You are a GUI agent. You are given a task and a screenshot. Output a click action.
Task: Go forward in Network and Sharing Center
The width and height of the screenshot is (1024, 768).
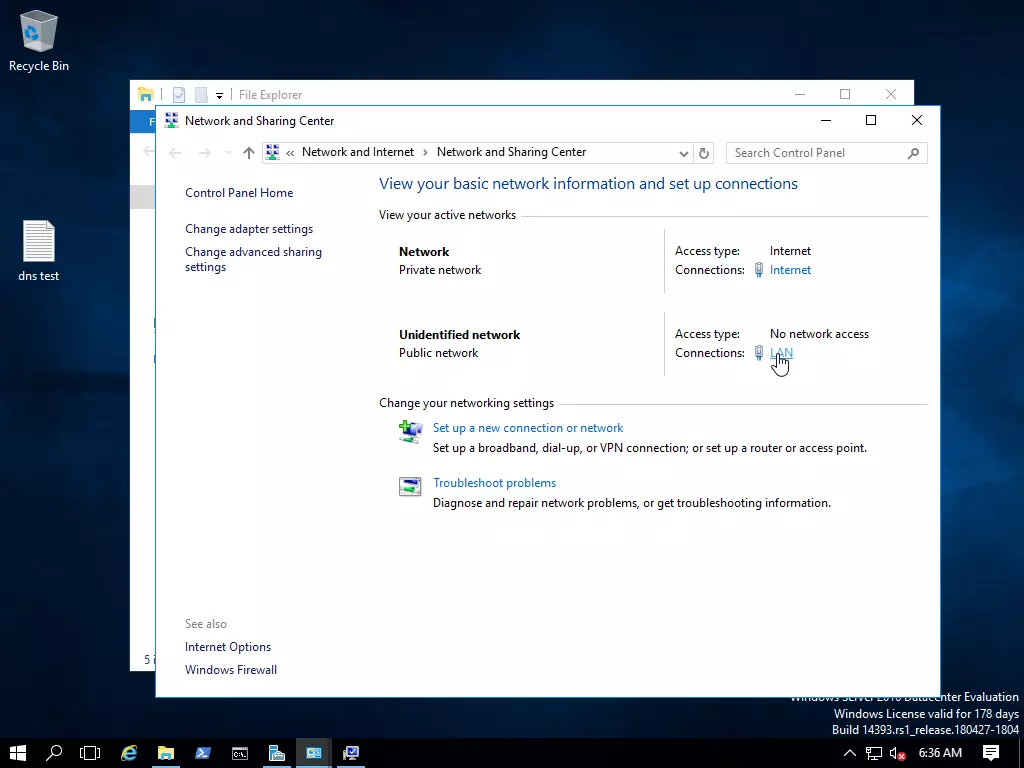tap(204, 153)
